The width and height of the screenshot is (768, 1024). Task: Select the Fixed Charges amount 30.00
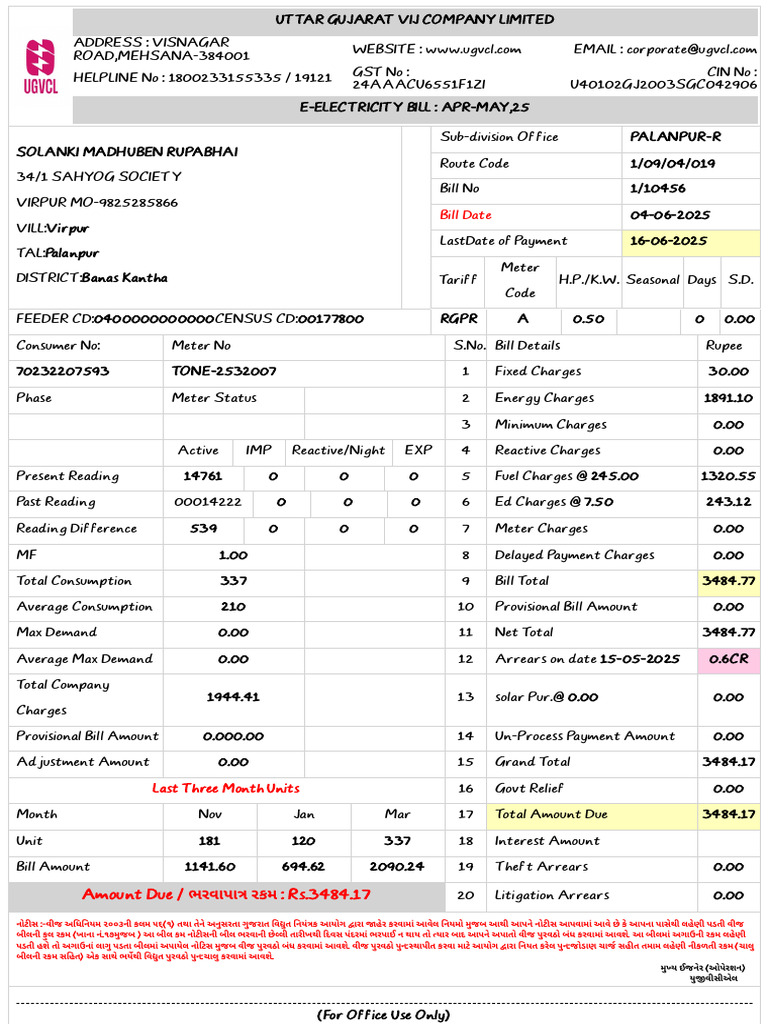728,372
